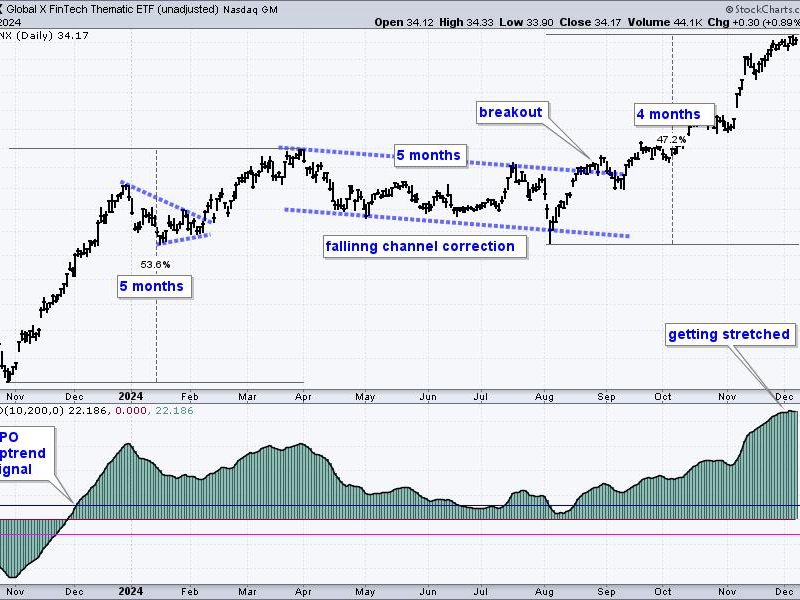Viewport: 800px width, 600px height.
Task: Click "Sep" on the bottom indicator date axis
Action: (607, 592)
